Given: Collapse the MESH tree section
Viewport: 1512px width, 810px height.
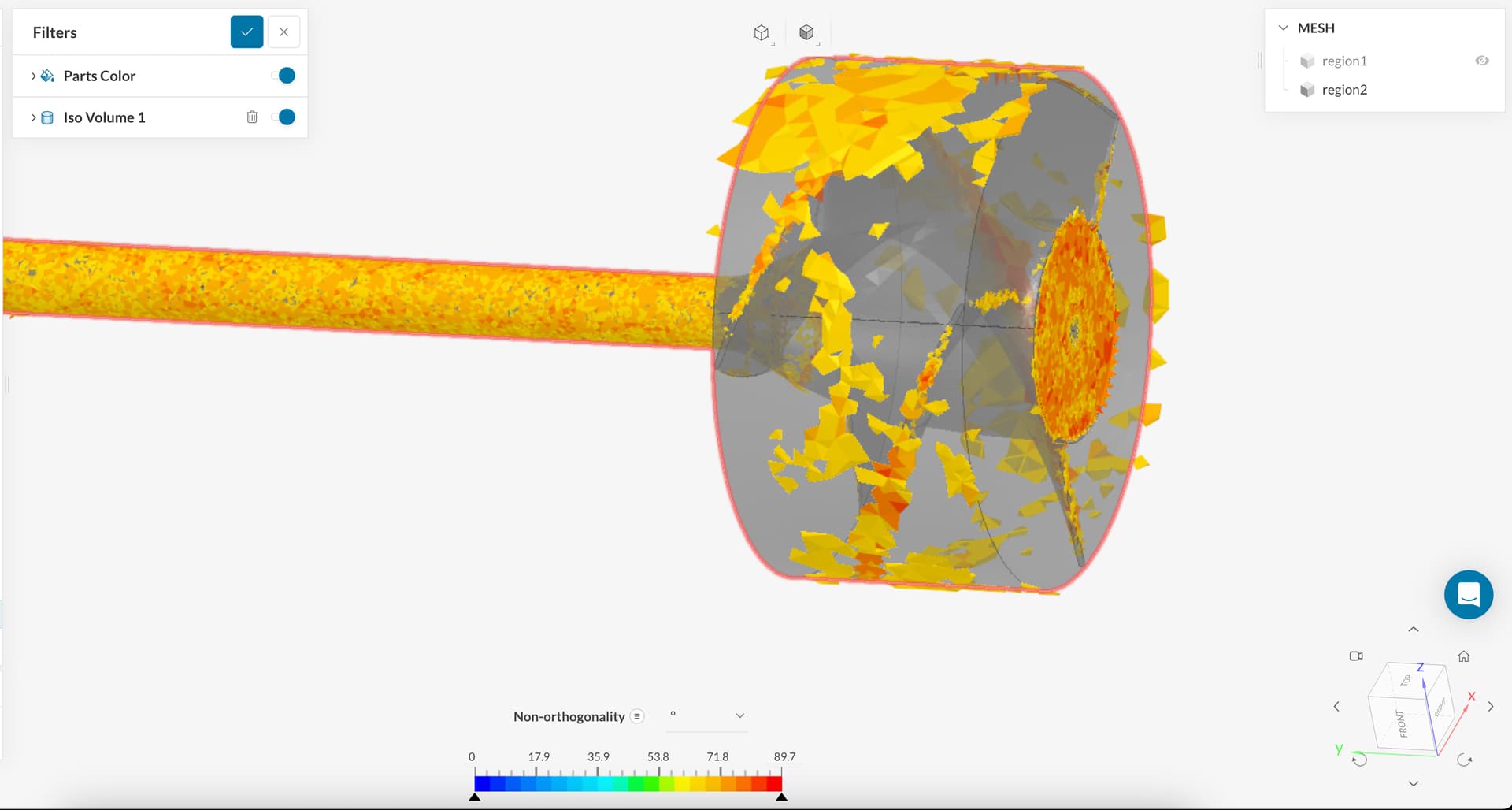Looking at the screenshot, I should point(1282,27).
